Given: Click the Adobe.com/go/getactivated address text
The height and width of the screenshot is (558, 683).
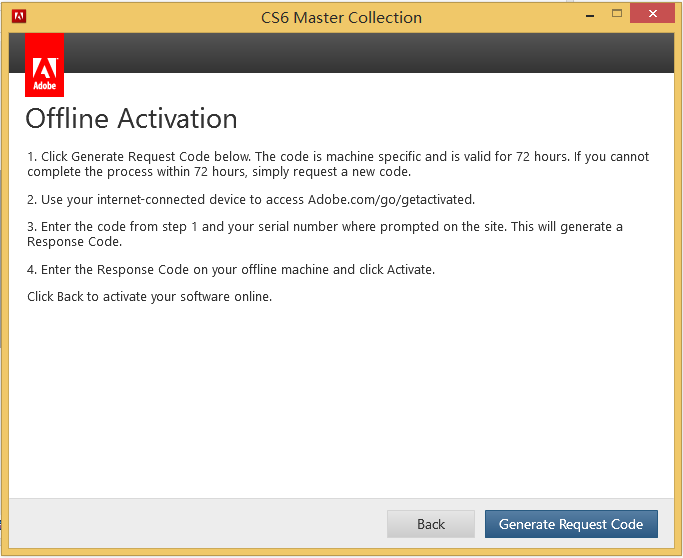Looking at the screenshot, I should 391,199.
